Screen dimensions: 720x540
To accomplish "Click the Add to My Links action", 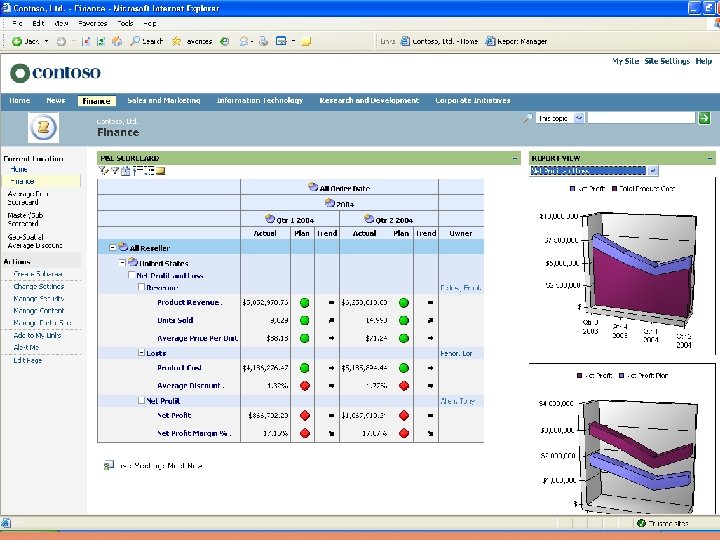I will [x=37, y=335].
